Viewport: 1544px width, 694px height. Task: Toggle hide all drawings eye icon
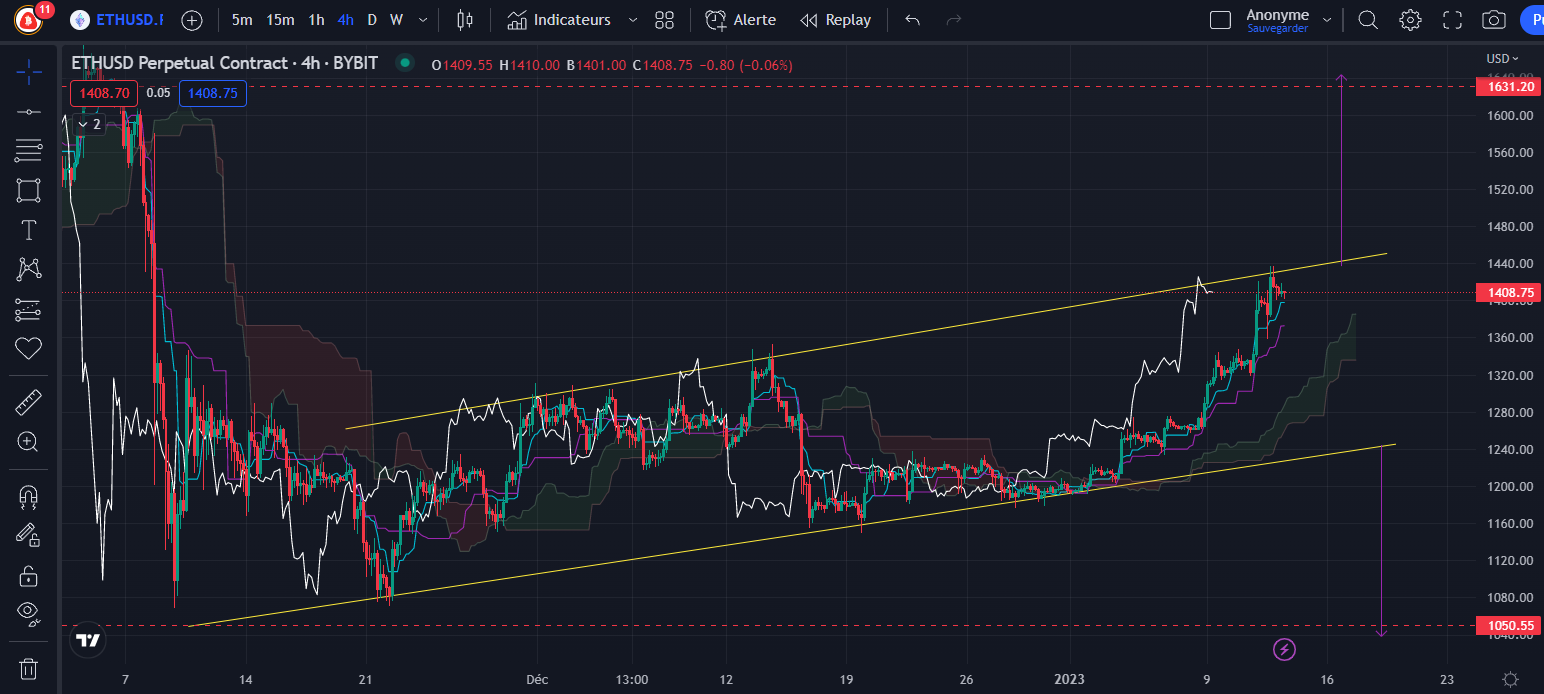click(28, 612)
